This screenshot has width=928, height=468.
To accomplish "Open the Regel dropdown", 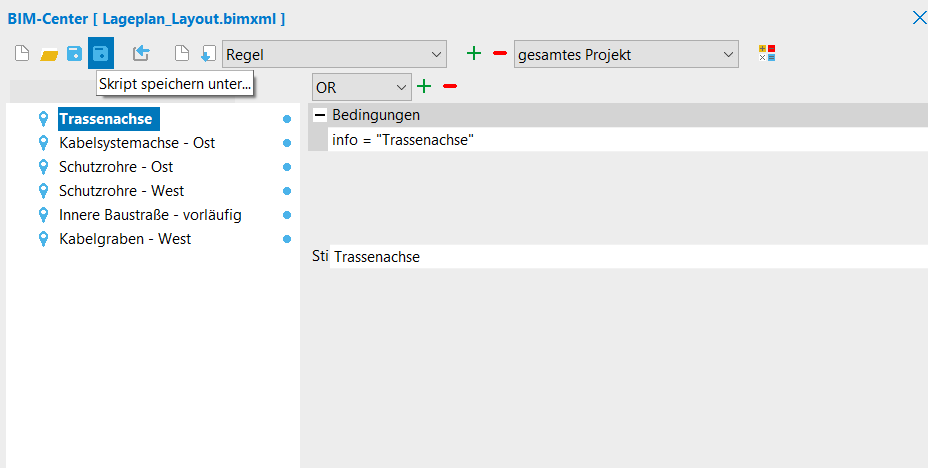I will (x=334, y=54).
